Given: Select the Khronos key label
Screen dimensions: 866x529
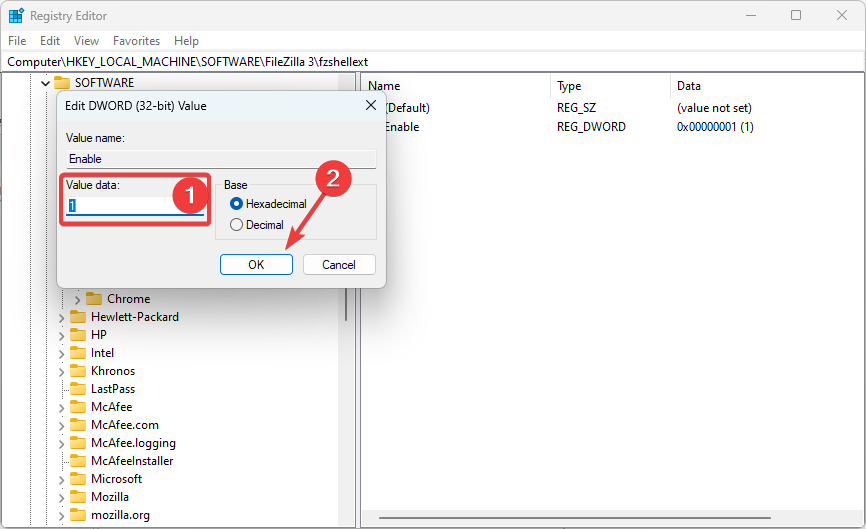Looking at the screenshot, I should [113, 371].
